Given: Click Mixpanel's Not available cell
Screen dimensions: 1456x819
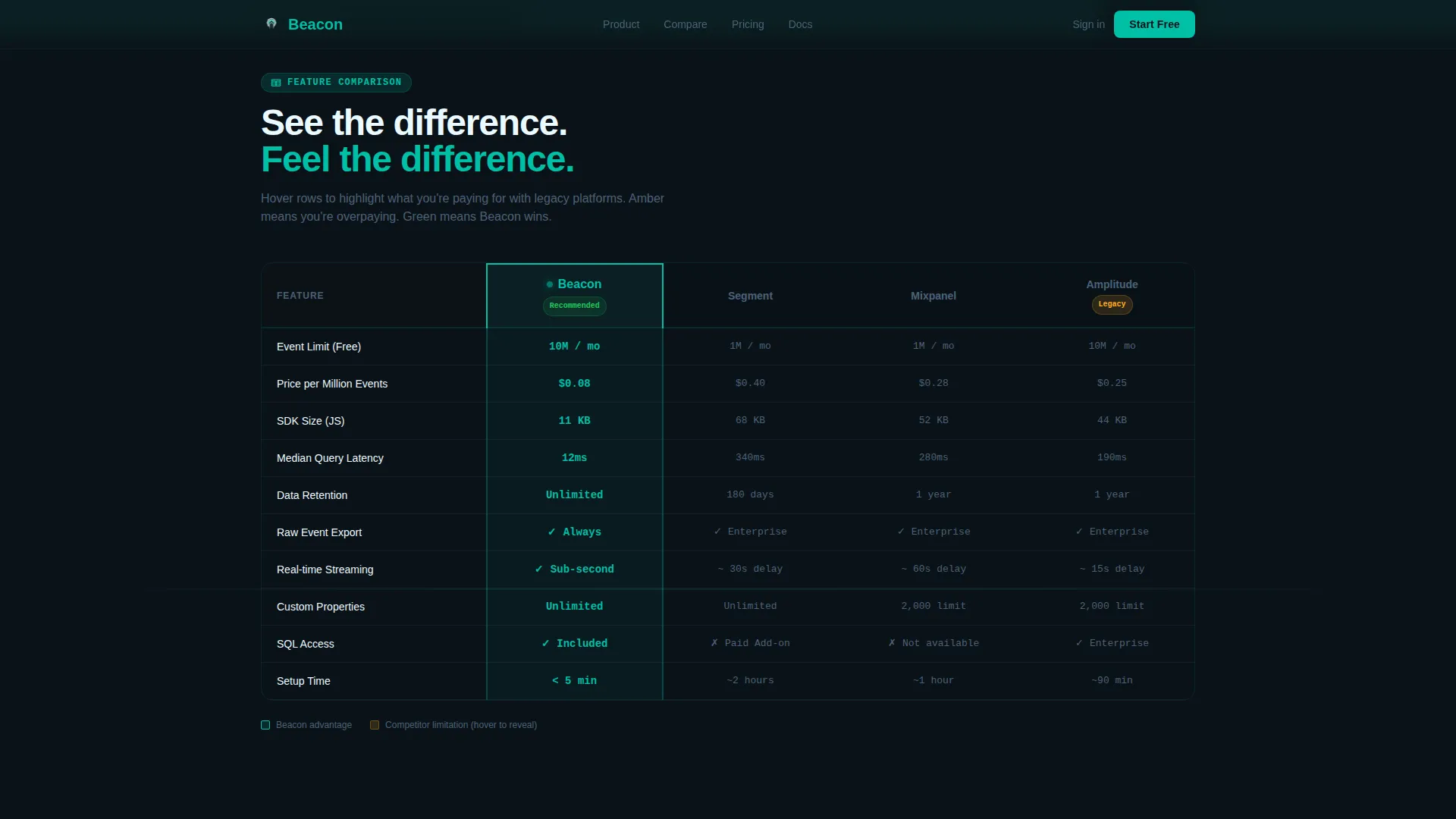Looking at the screenshot, I should (934, 644).
